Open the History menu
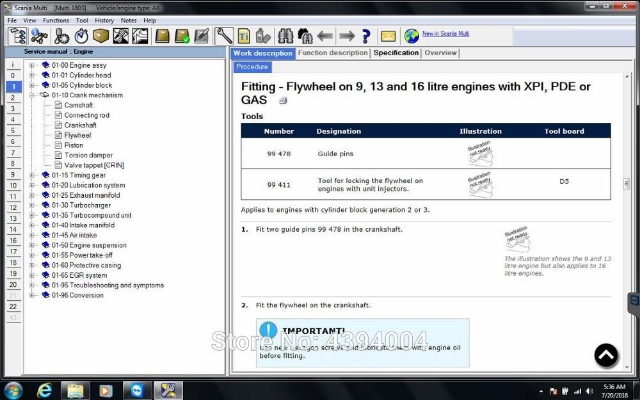The height and width of the screenshot is (400, 640). (104, 20)
